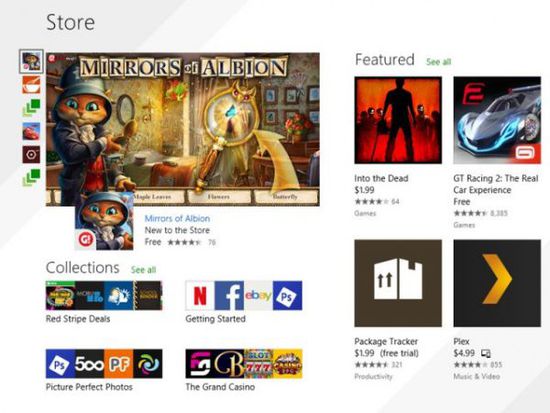Click See all next to Featured
550x413 pixels.
click(x=438, y=62)
